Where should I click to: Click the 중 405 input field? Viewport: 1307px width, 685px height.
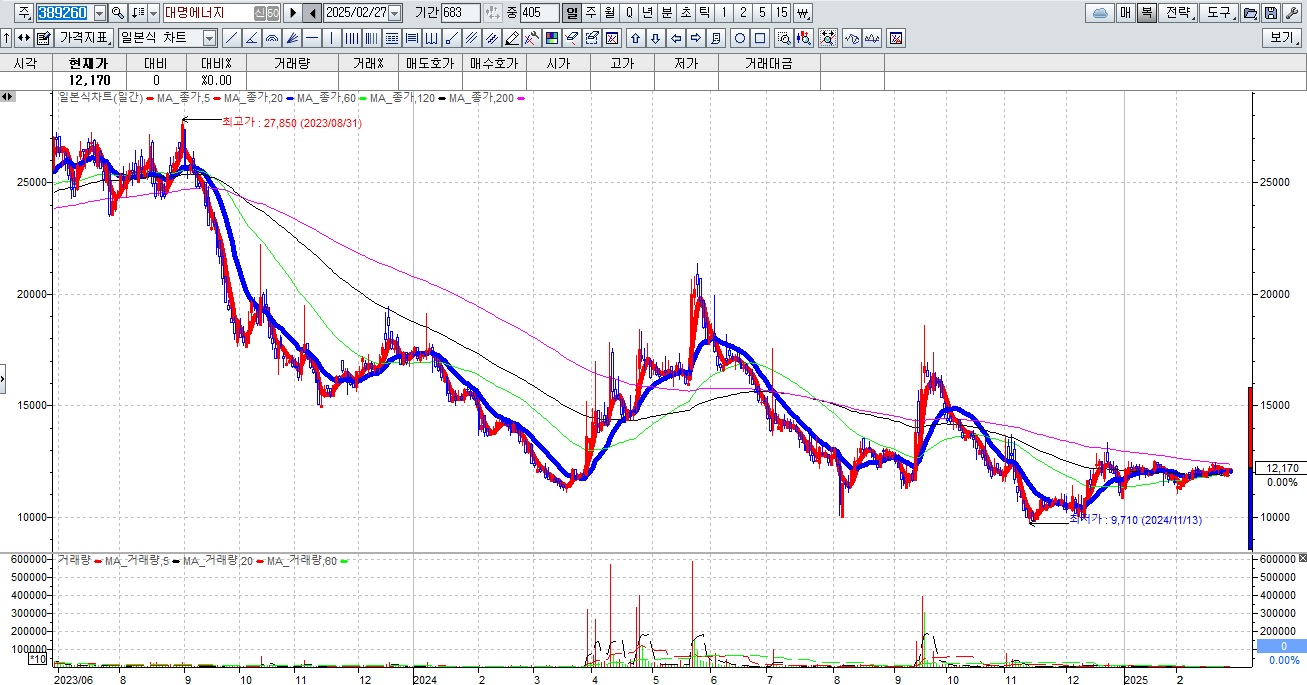539,13
